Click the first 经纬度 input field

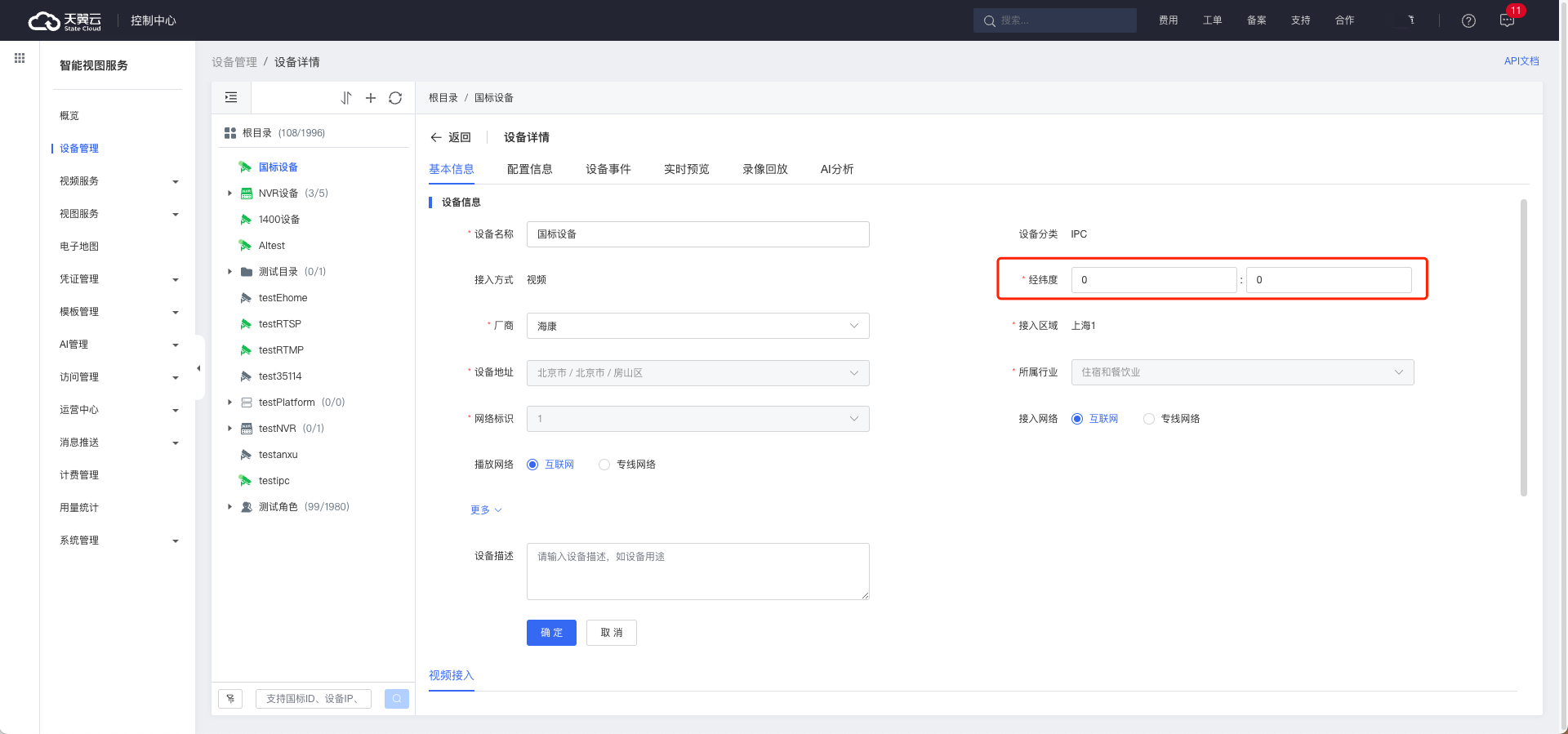pyautogui.click(x=1154, y=280)
